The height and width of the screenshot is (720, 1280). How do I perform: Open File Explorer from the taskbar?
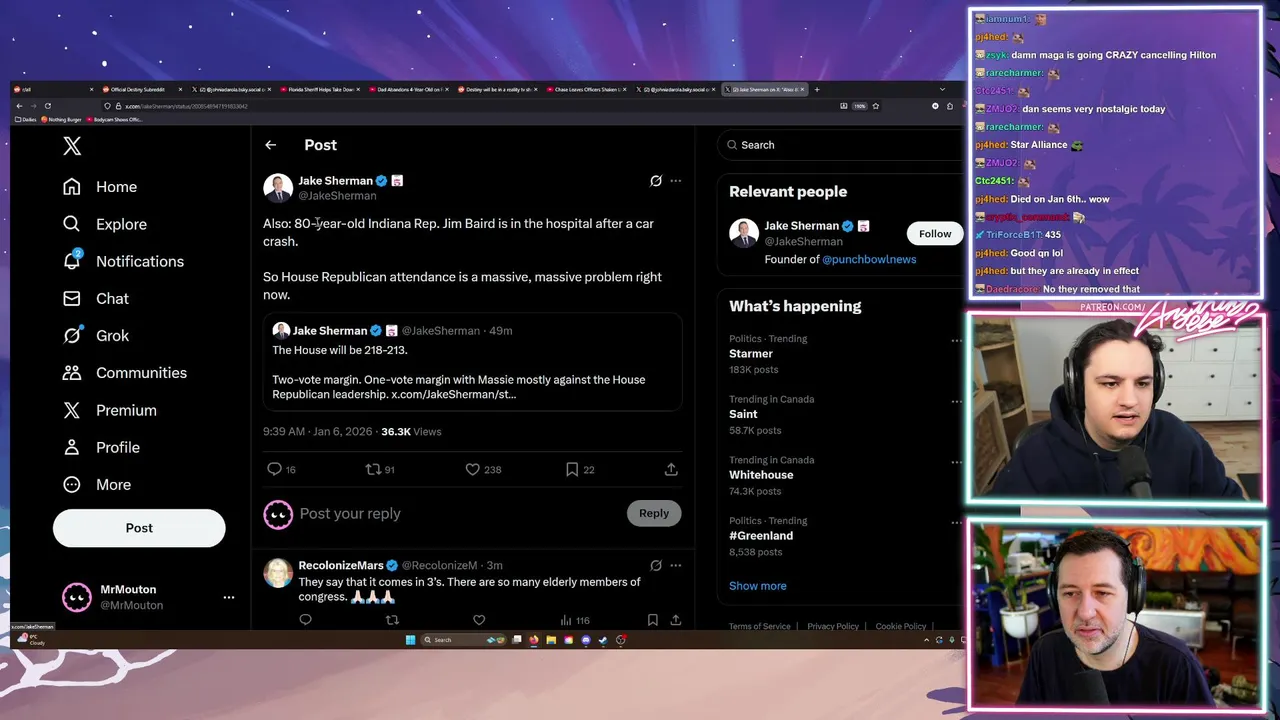tap(551, 640)
